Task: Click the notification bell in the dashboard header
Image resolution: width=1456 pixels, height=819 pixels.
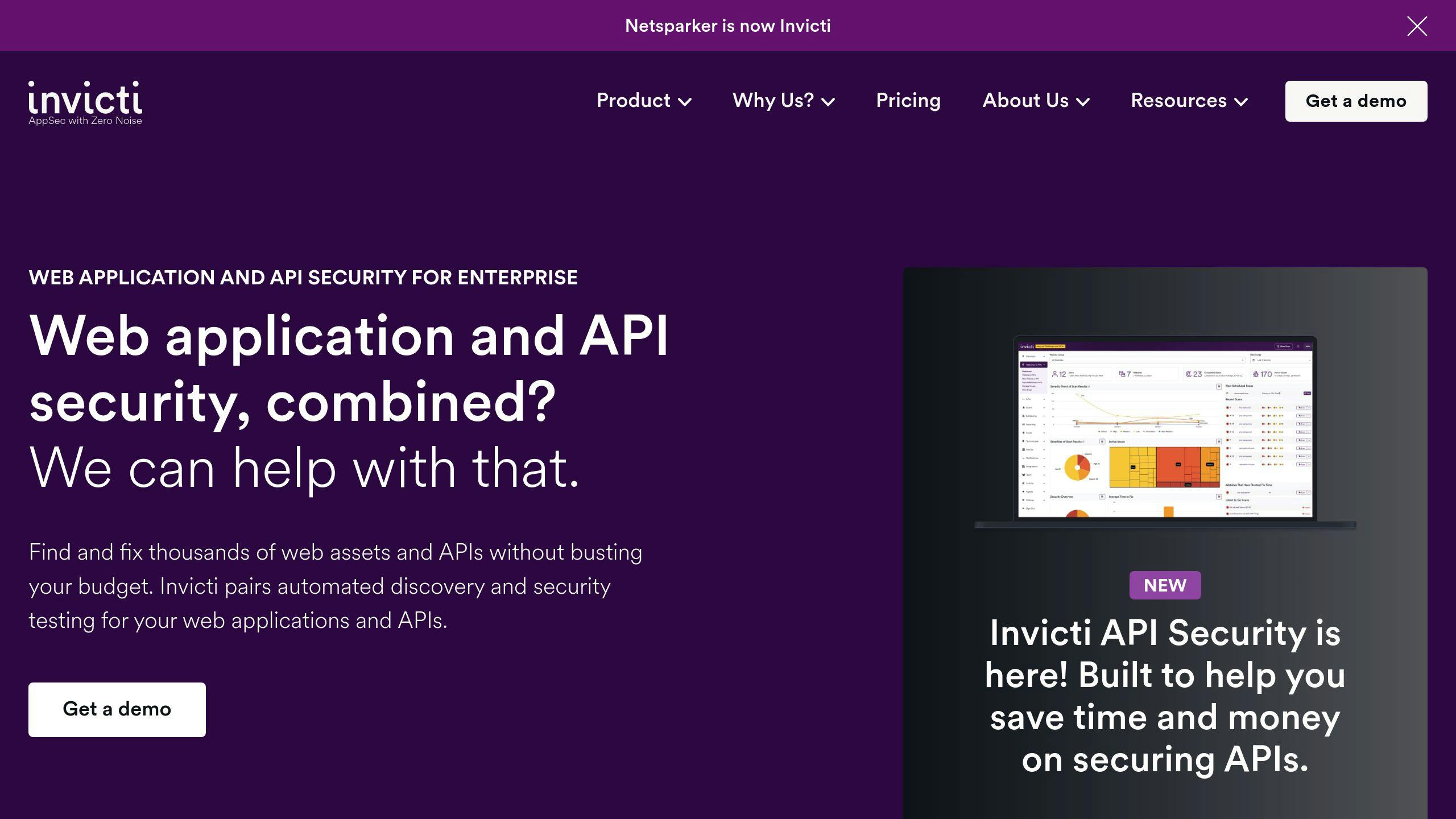Action: 1298,346
